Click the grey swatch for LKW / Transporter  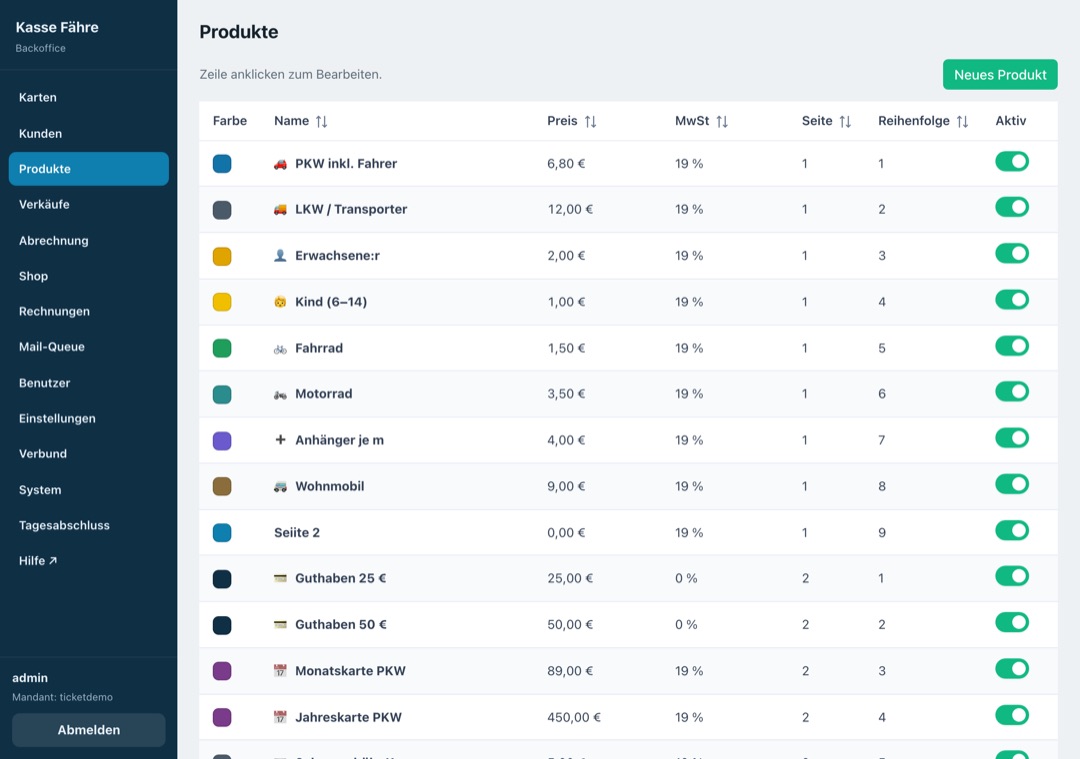(x=222, y=210)
